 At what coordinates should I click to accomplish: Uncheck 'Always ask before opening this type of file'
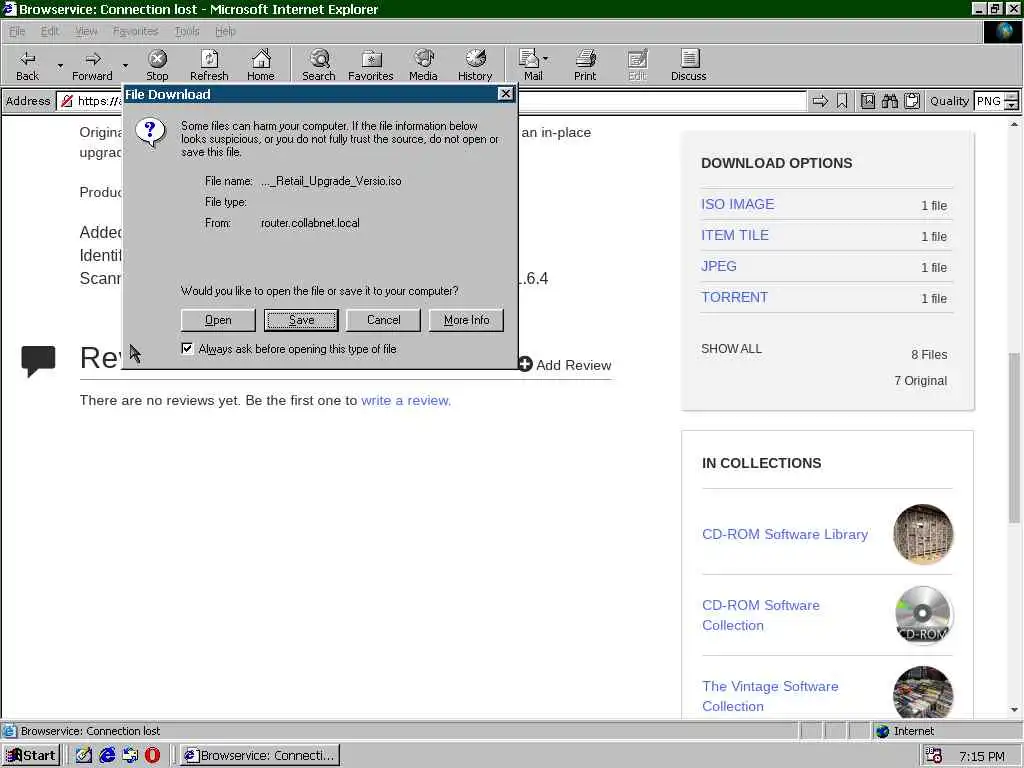(187, 348)
